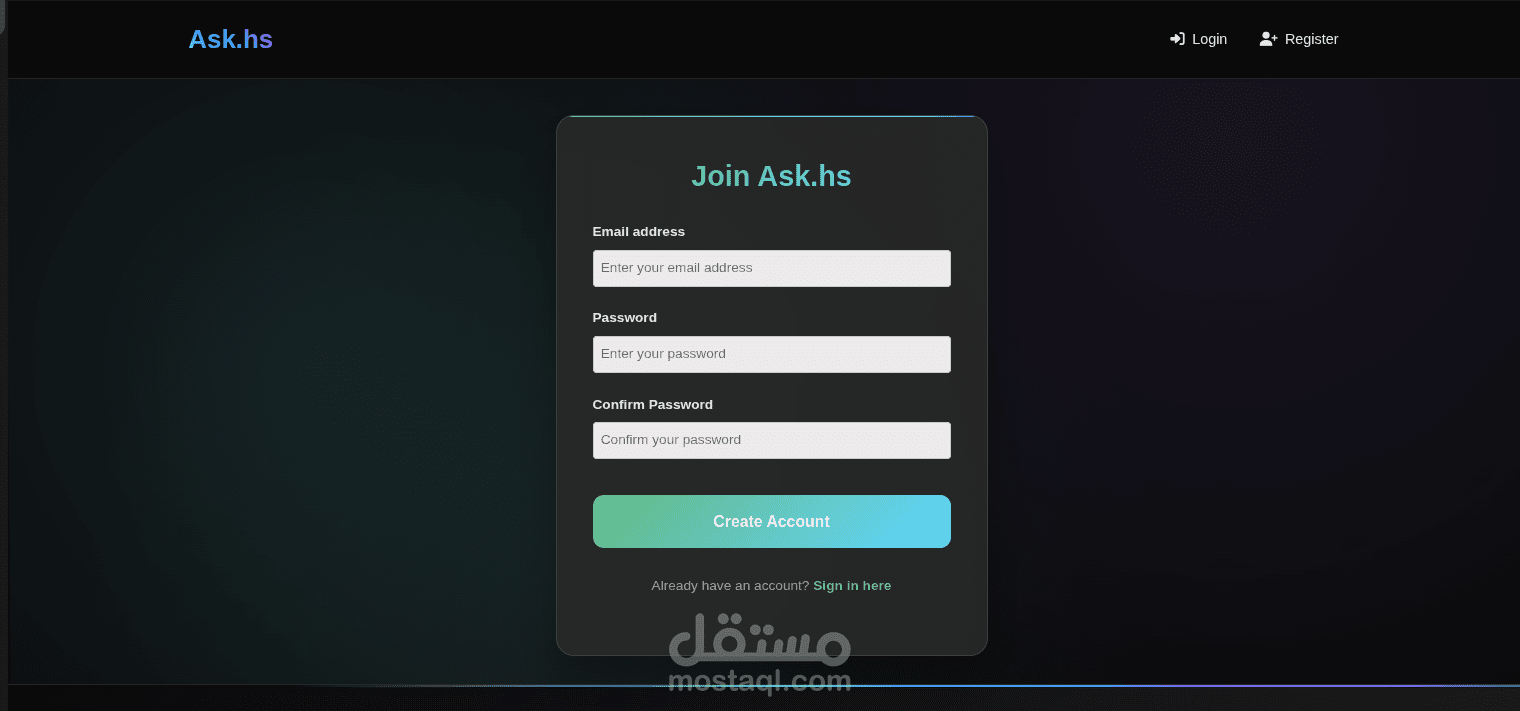Select the Register text in navigation
The width and height of the screenshot is (1520, 711).
pos(1311,39)
